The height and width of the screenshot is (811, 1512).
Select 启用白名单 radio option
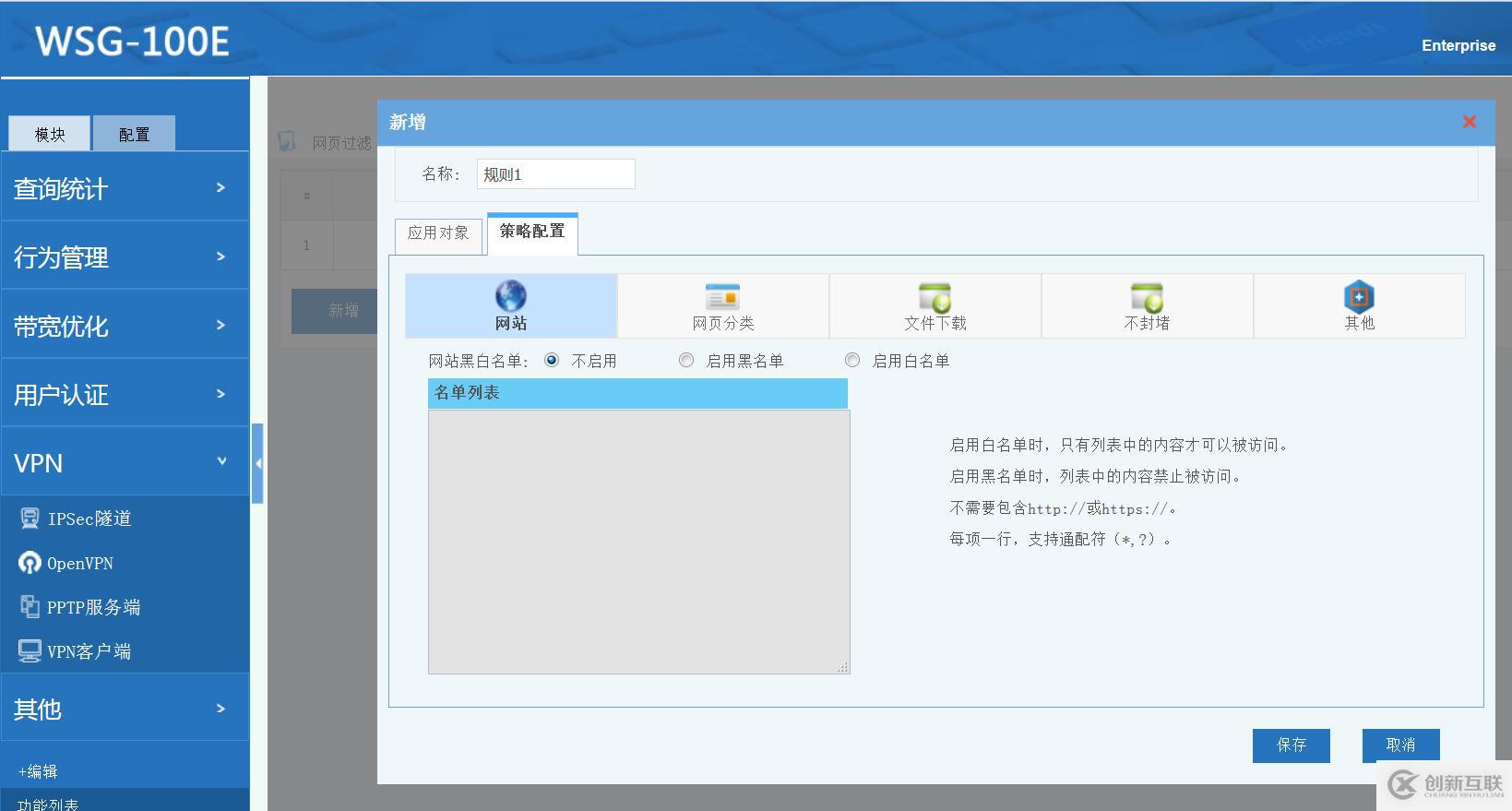pos(852,361)
